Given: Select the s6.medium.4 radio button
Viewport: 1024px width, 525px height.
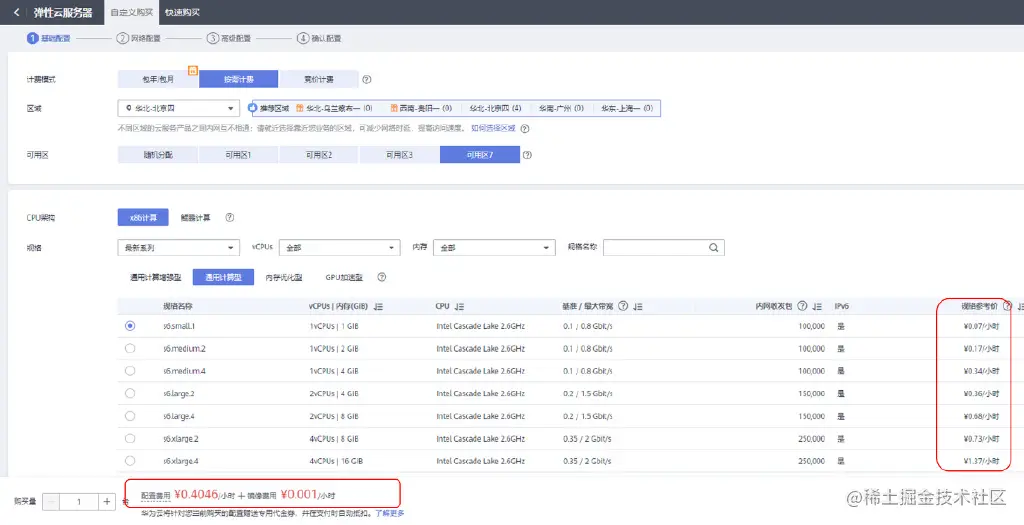Looking at the screenshot, I should click(130, 371).
